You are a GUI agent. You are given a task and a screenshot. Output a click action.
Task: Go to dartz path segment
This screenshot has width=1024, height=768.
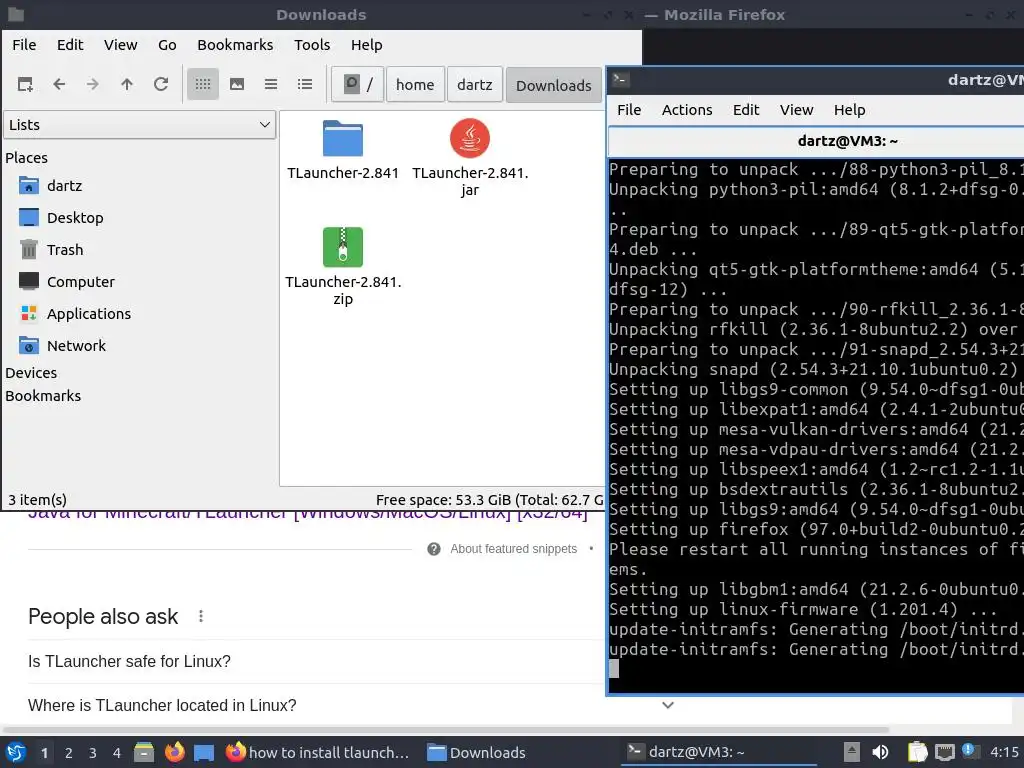point(475,84)
